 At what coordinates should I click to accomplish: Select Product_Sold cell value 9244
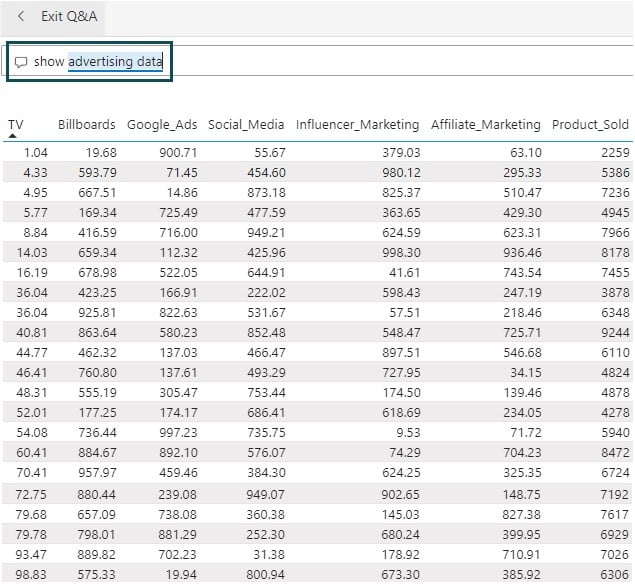coord(615,333)
